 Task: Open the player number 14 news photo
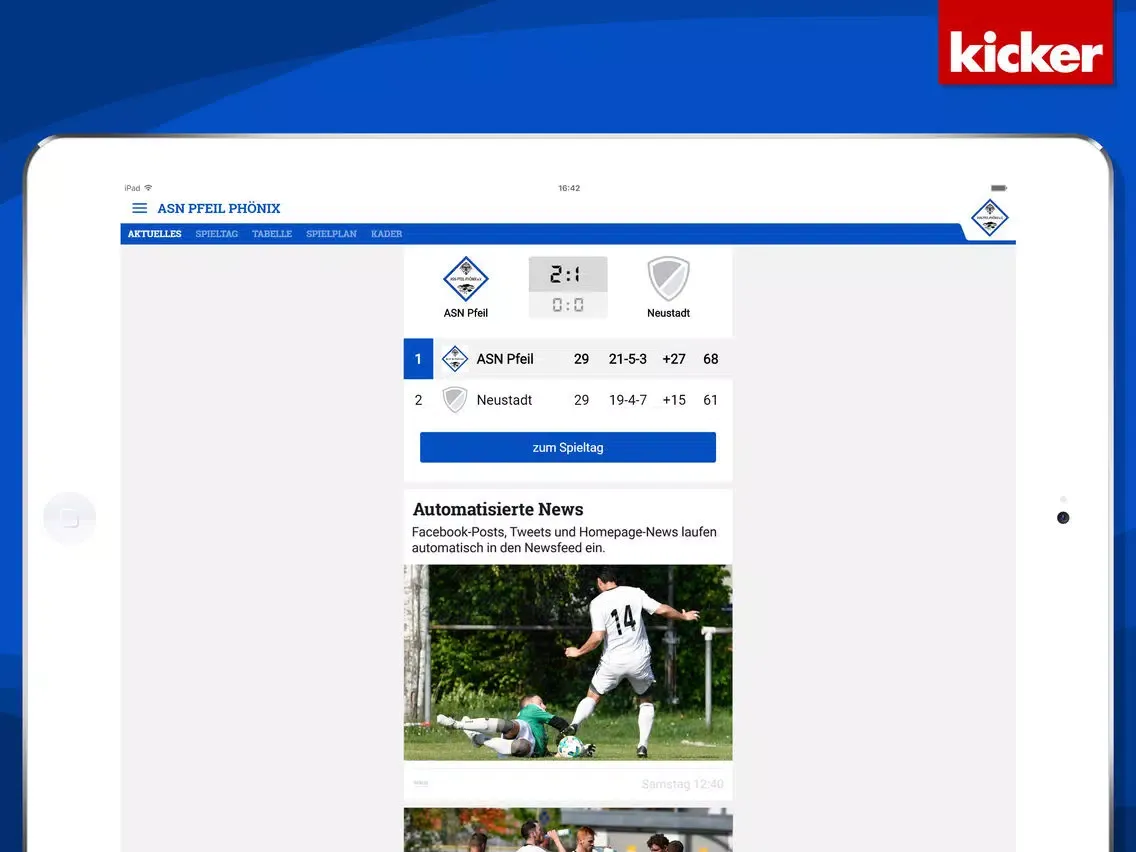click(568, 662)
